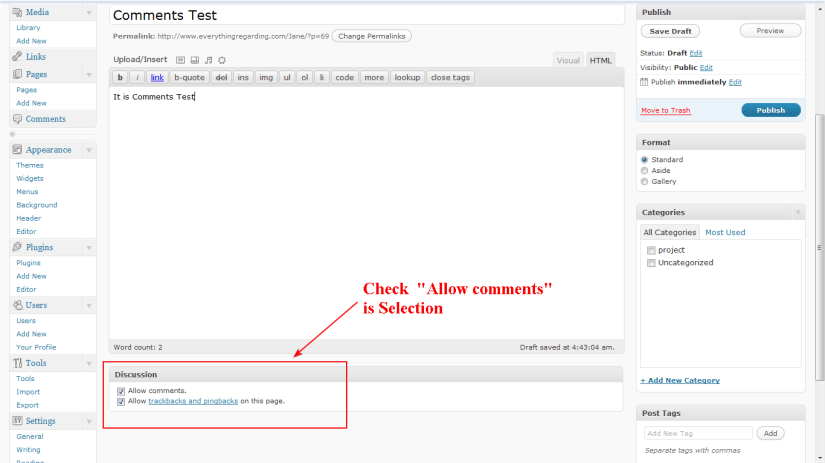825x463 pixels.
Task: Click the close tags button
Action: (450, 77)
